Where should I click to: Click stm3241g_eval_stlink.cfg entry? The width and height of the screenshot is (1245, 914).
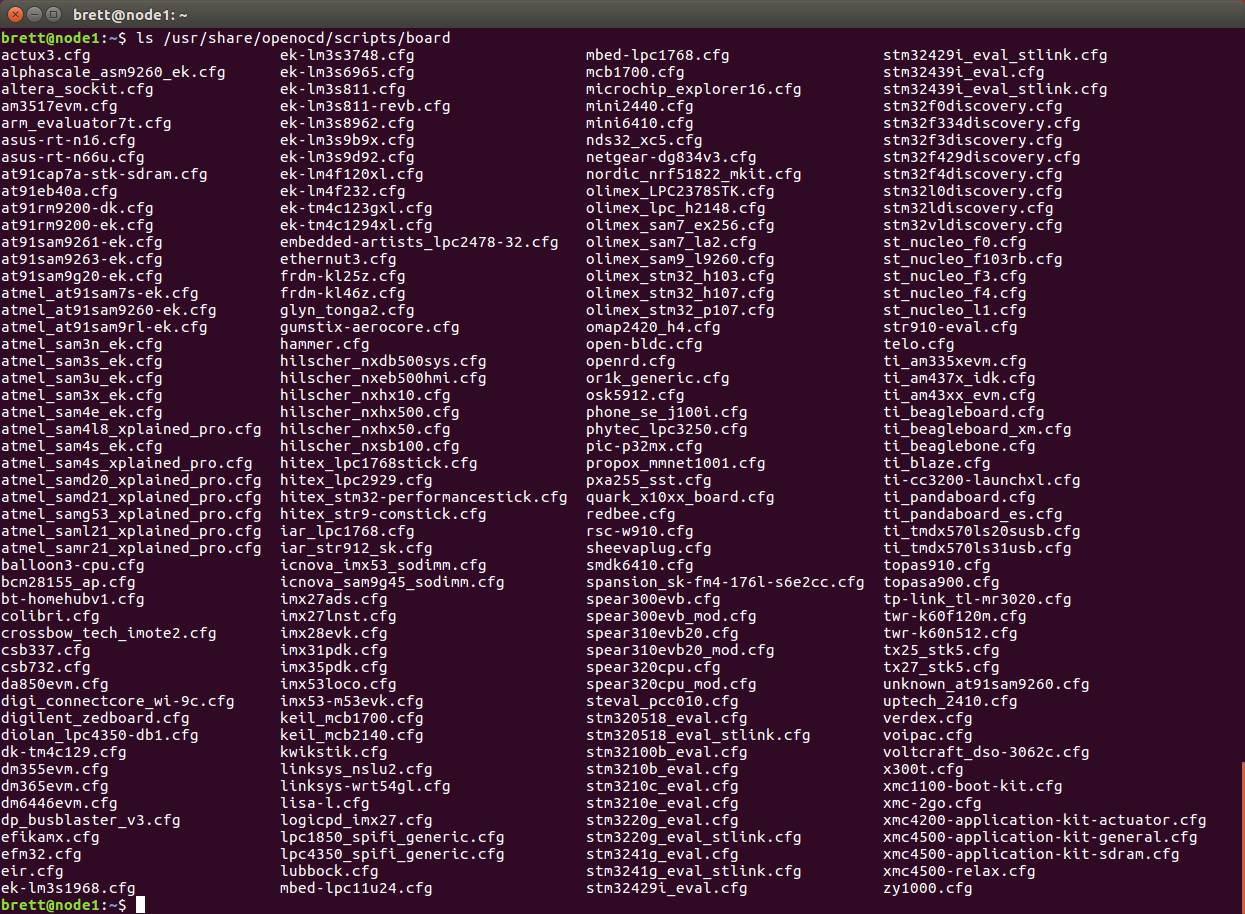tap(693, 871)
